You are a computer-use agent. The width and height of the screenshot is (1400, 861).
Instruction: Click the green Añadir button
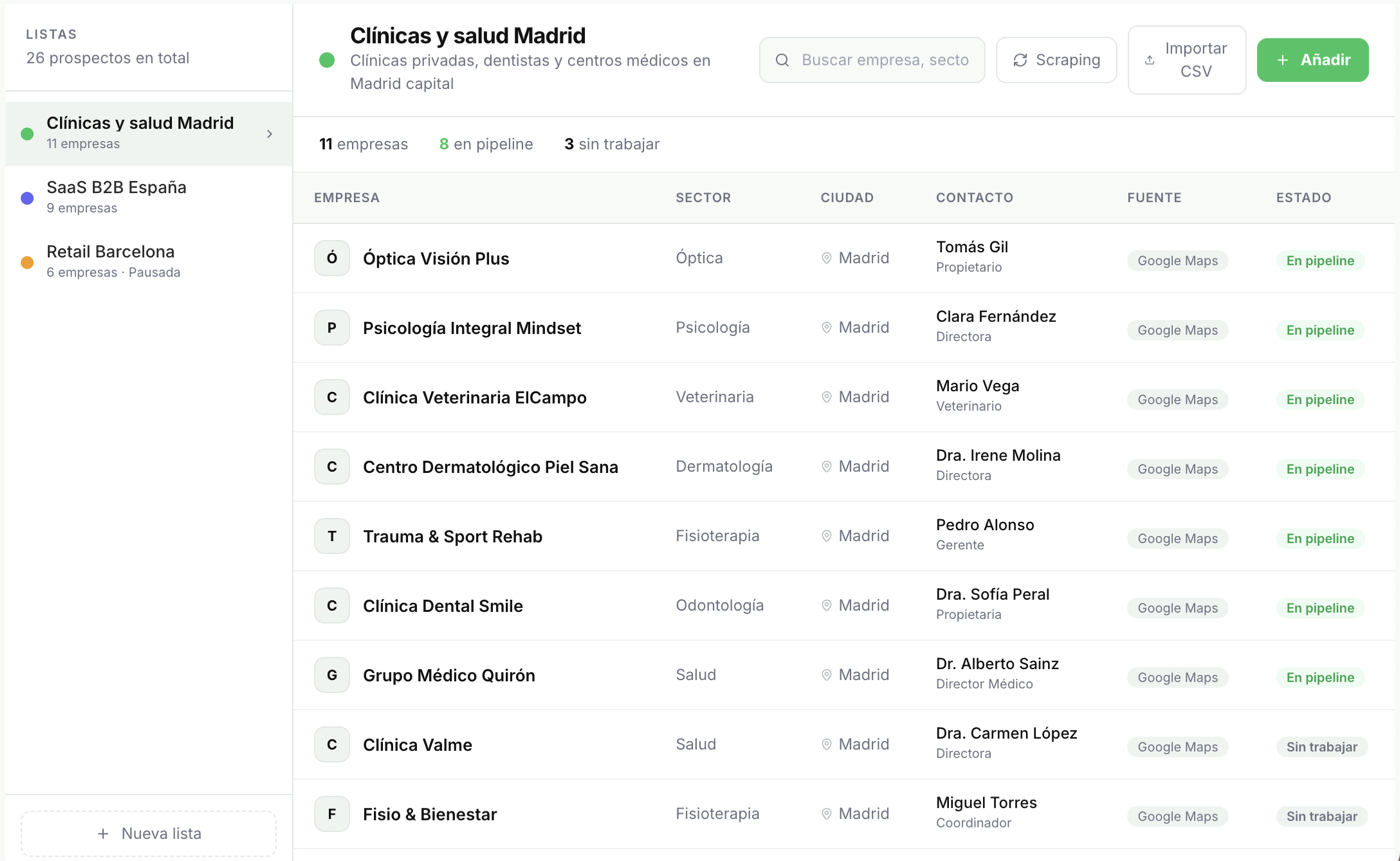[1312, 60]
